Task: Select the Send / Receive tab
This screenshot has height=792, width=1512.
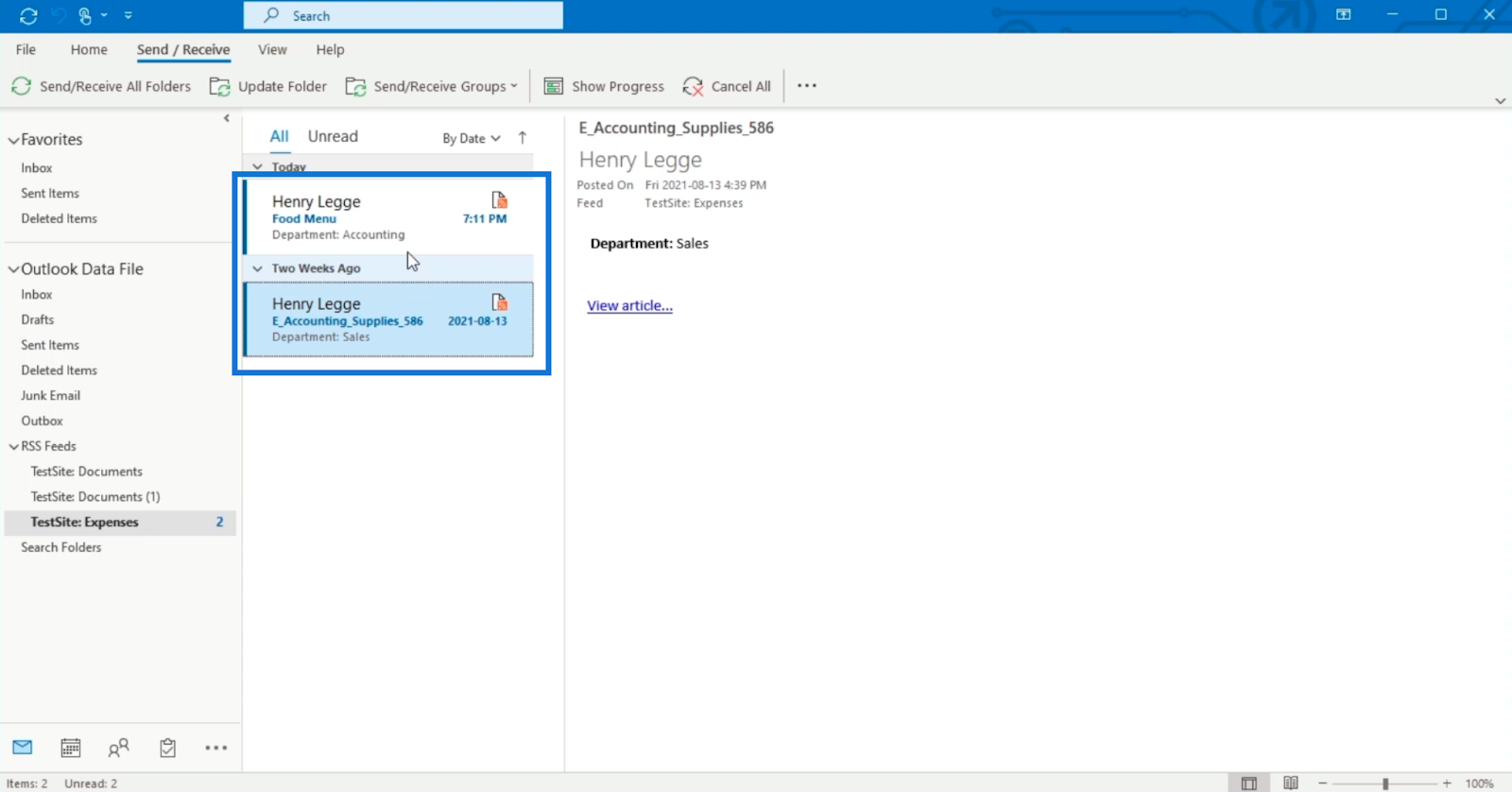Action: pos(183,49)
